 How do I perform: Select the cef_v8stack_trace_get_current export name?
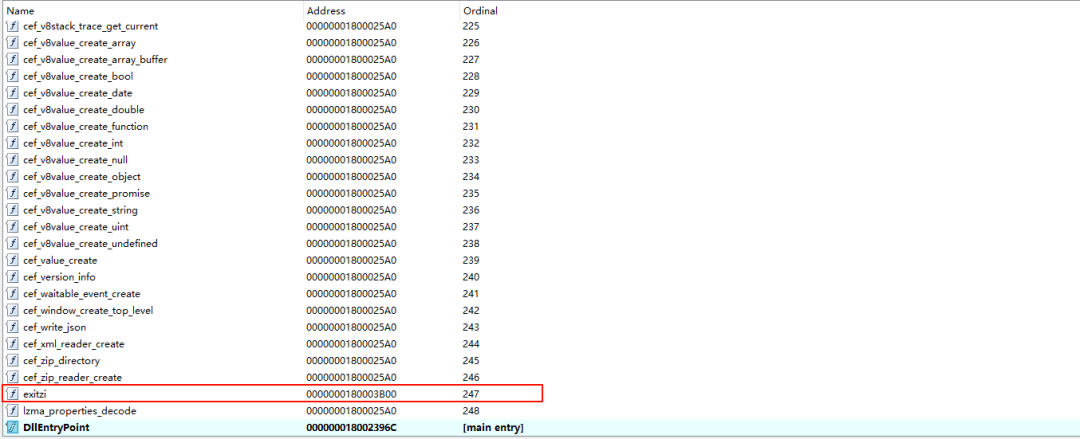coord(91,26)
